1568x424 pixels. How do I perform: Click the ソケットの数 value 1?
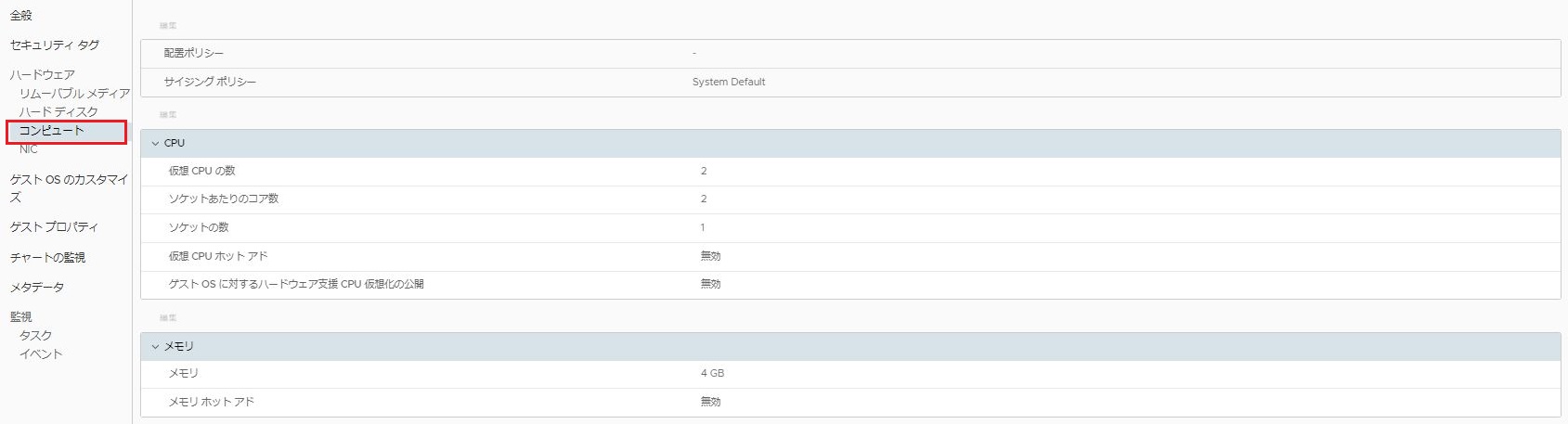pos(703,227)
